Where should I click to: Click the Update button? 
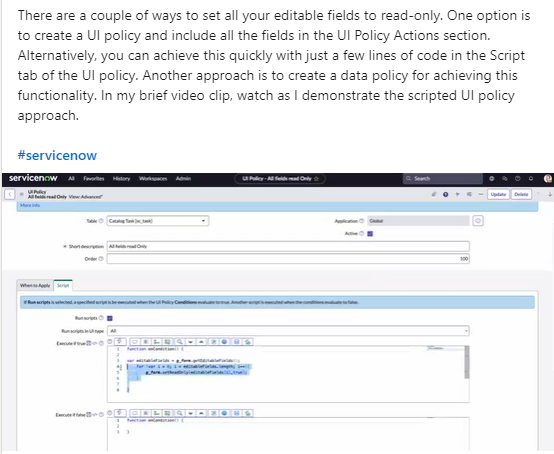(498, 194)
